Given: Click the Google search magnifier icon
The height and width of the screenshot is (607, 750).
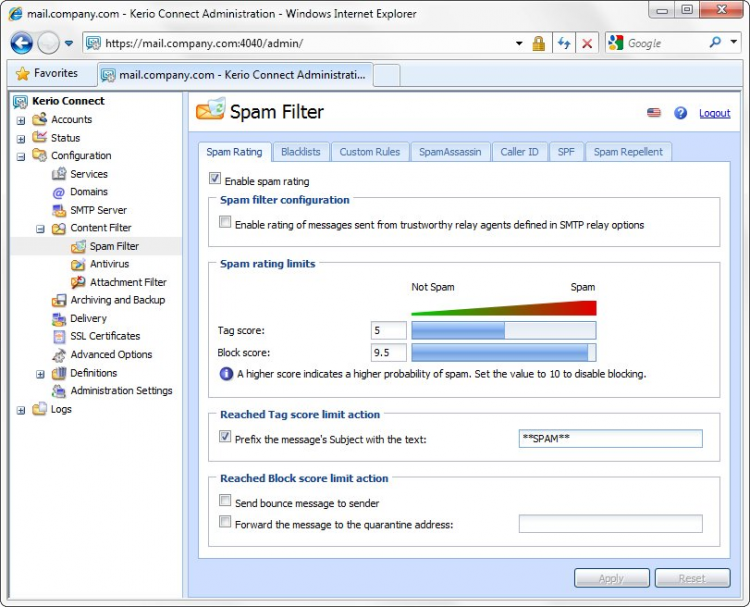Looking at the screenshot, I should tap(715, 43).
